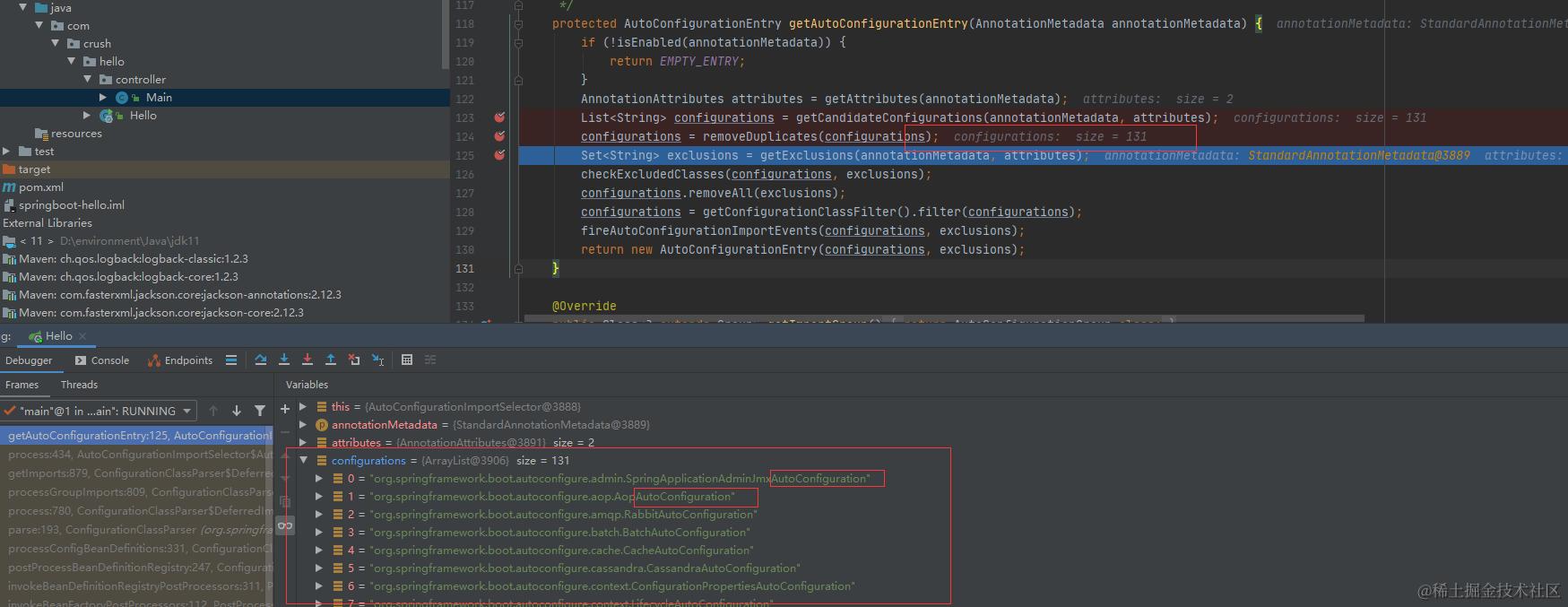Click the Trace Current Stream Chain icon
Screen dimensions: 1568x607
pyautogui.click(x=430, y=360)
